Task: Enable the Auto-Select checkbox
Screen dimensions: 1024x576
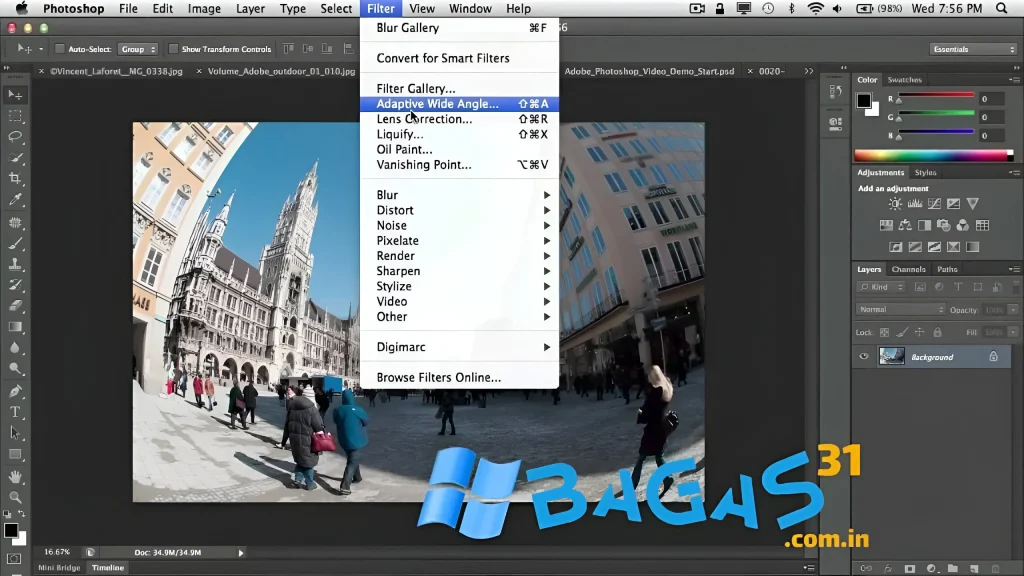Action: coord(60,49)
